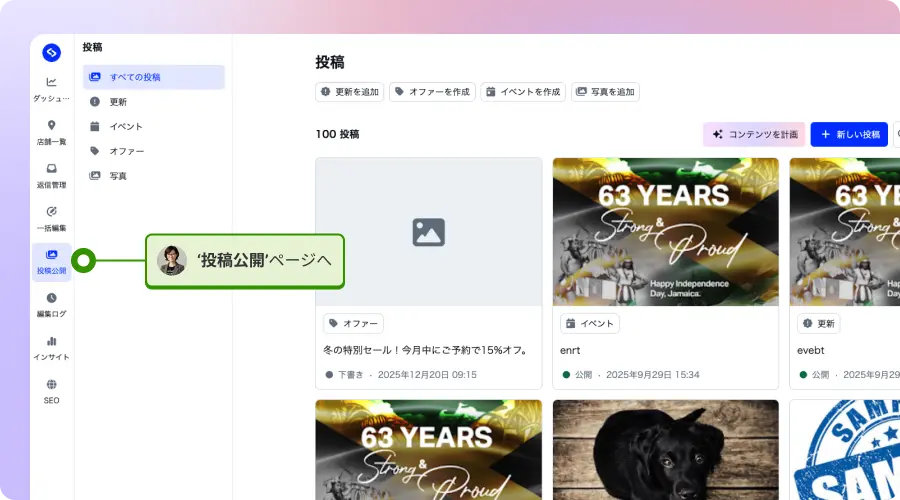The height and width of the screenshot is (500, 900).
Task: Select すべての投稿 menu item
Action: pos(153,77)
